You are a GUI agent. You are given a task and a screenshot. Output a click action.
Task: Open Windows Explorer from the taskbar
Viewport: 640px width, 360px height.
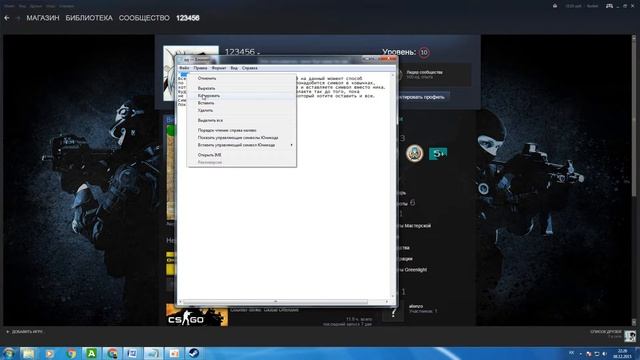point(29,353)
